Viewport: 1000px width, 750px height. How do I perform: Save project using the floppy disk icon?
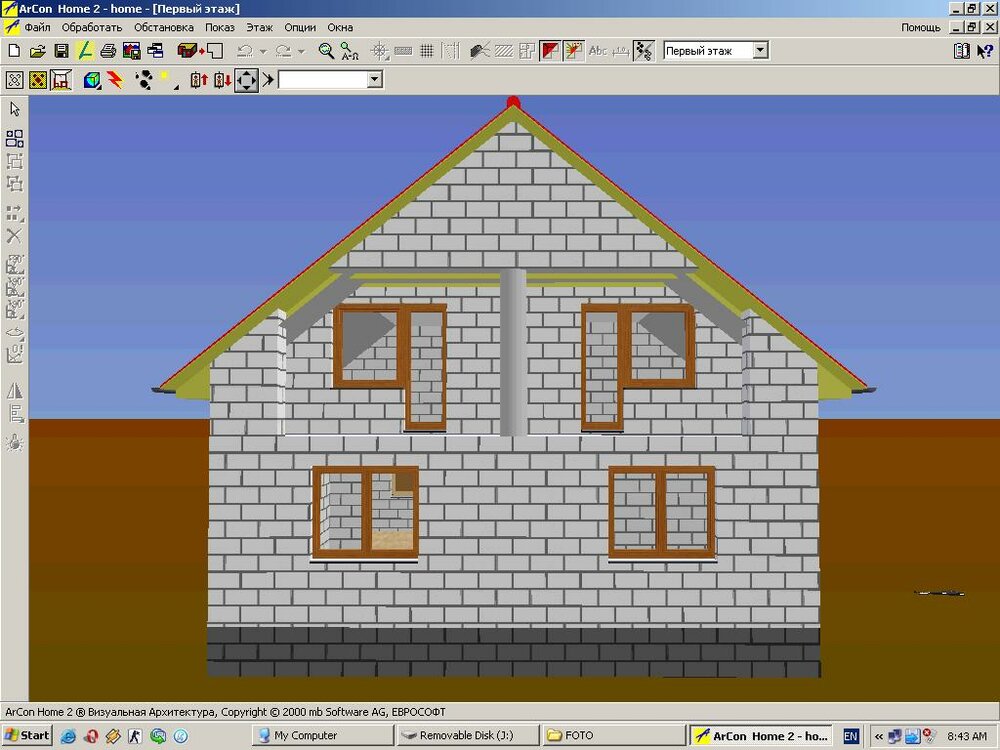point(61,50)
